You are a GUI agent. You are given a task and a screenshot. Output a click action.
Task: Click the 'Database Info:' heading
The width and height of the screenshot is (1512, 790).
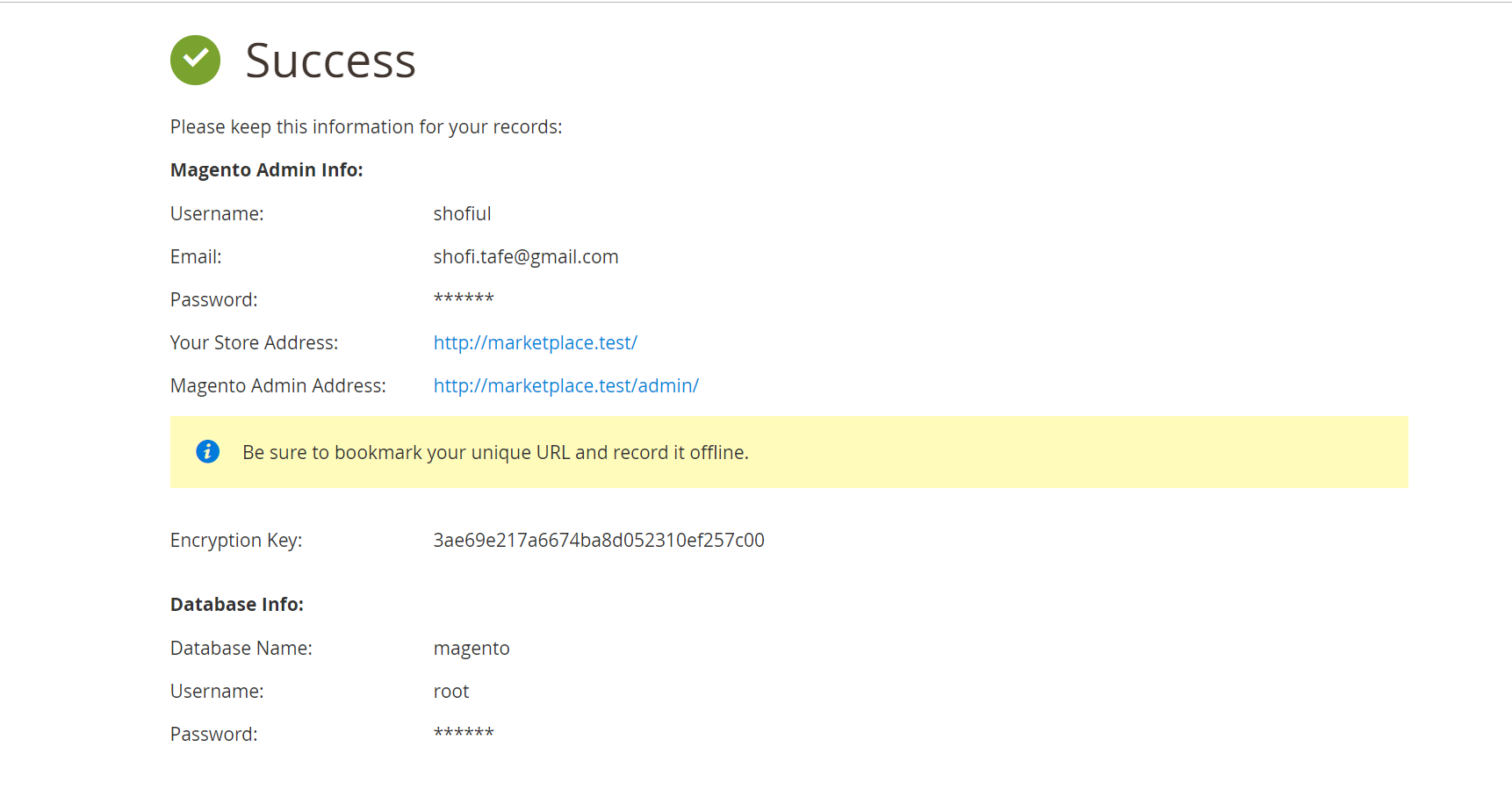[x=236, y=604]
